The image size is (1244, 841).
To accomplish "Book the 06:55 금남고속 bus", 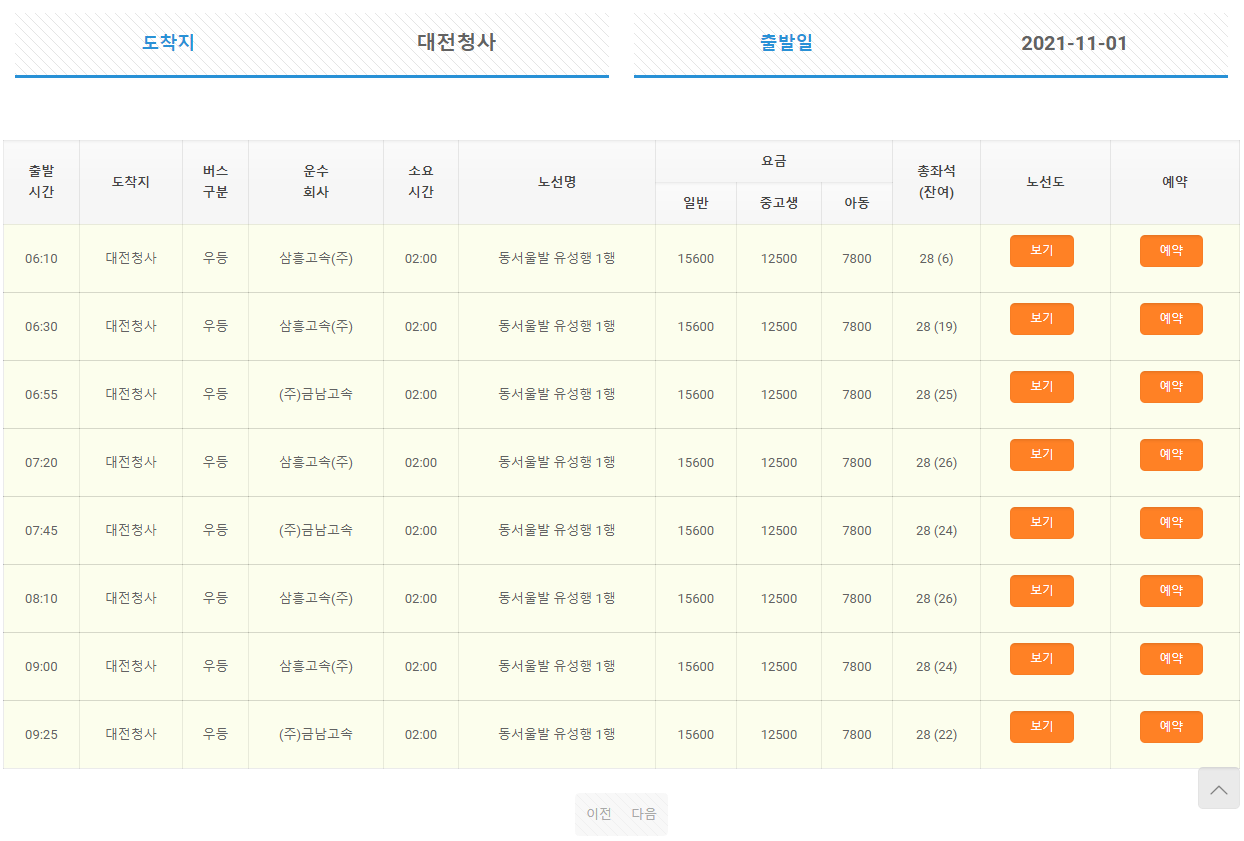I will pos(1171,387).
